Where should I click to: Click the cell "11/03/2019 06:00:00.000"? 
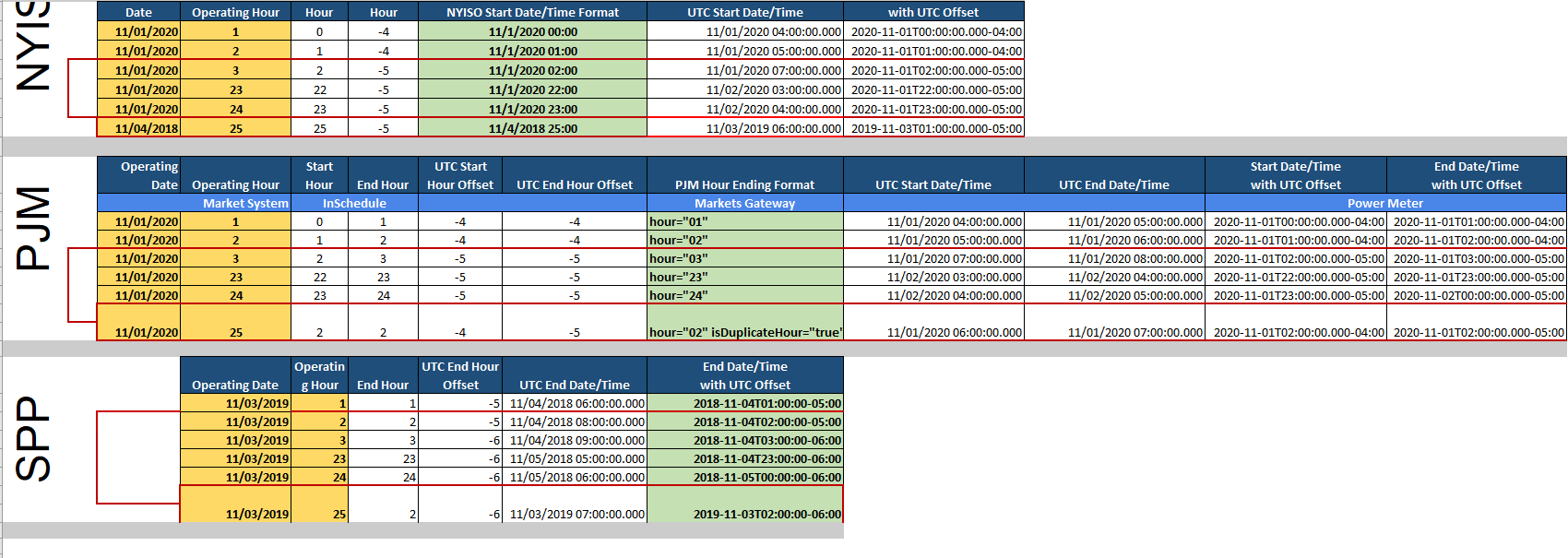click(x=745, y=128)
